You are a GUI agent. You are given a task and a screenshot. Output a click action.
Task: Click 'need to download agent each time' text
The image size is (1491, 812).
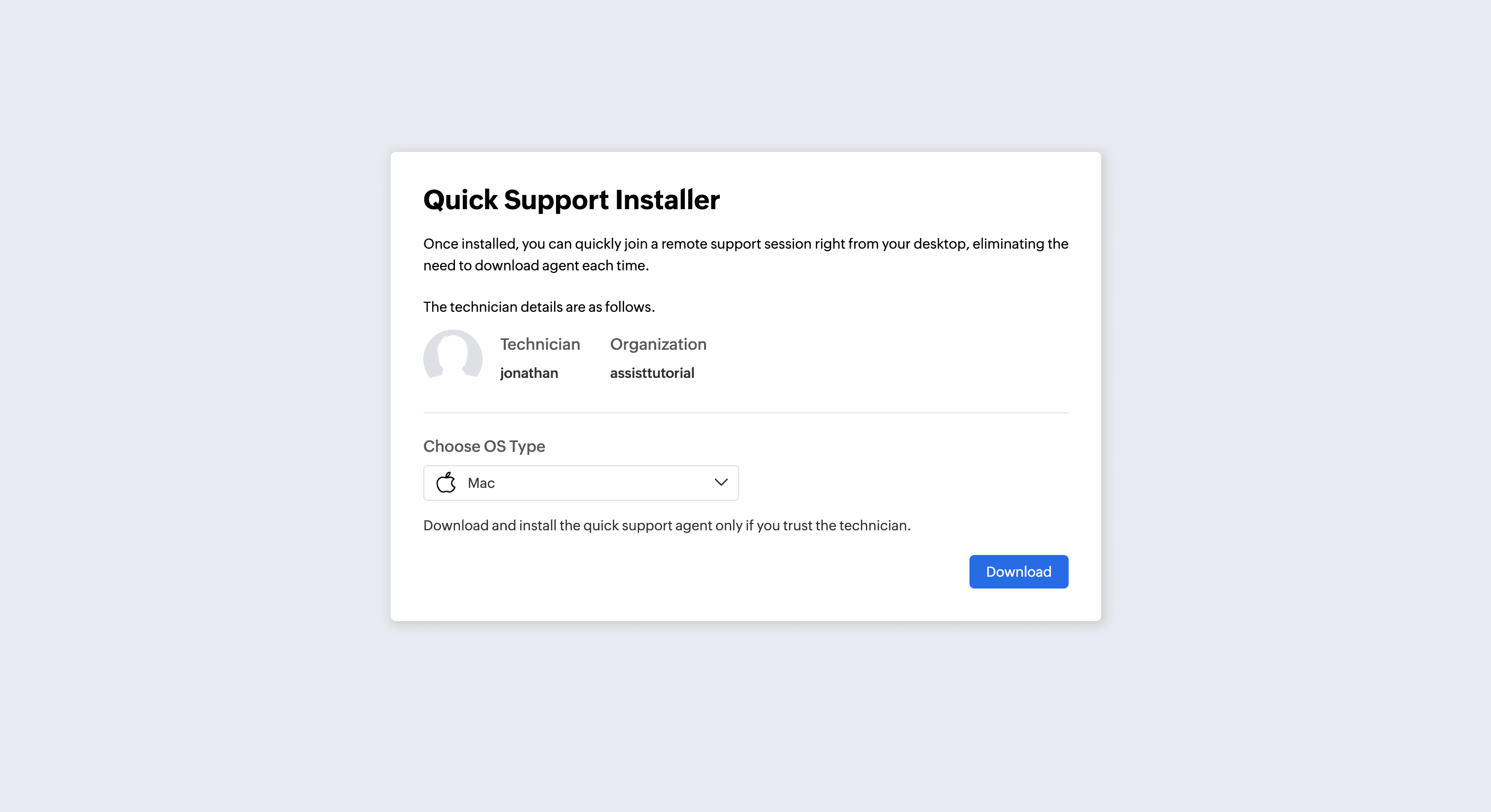pos(535,265)
